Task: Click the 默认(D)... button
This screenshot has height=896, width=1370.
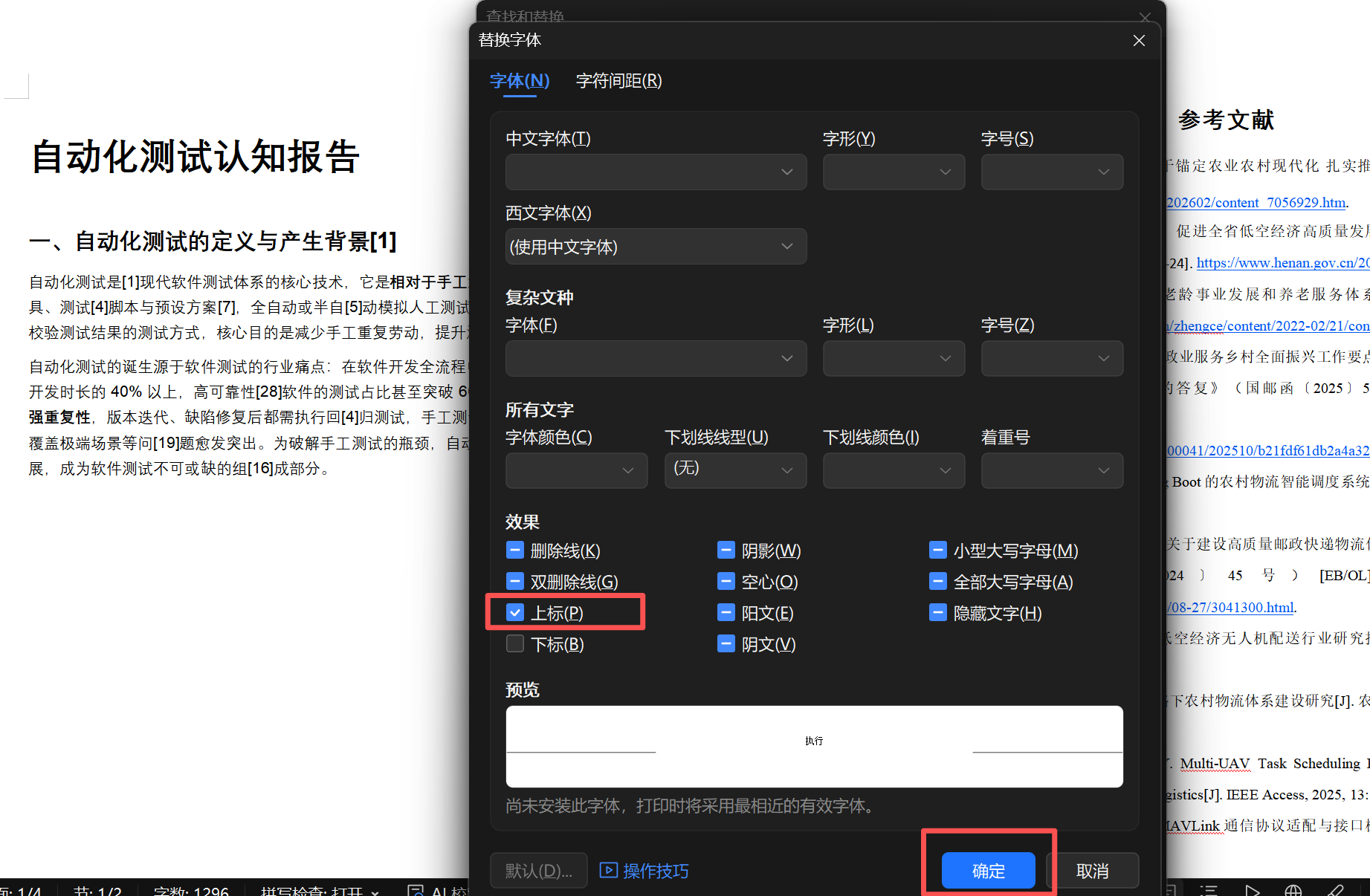Action: tap(539, 870)
